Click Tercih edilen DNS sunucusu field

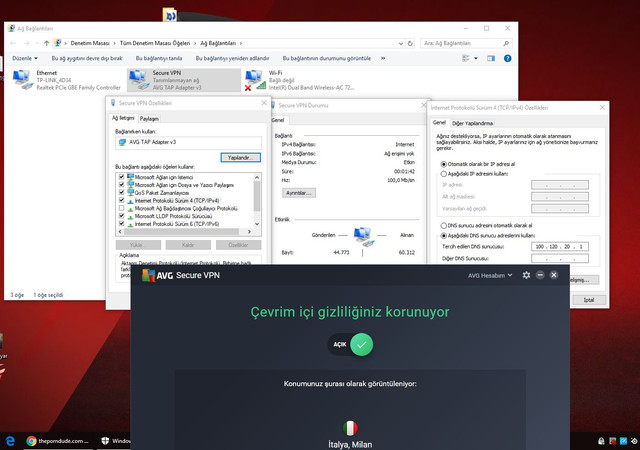(x=560, y=247)
